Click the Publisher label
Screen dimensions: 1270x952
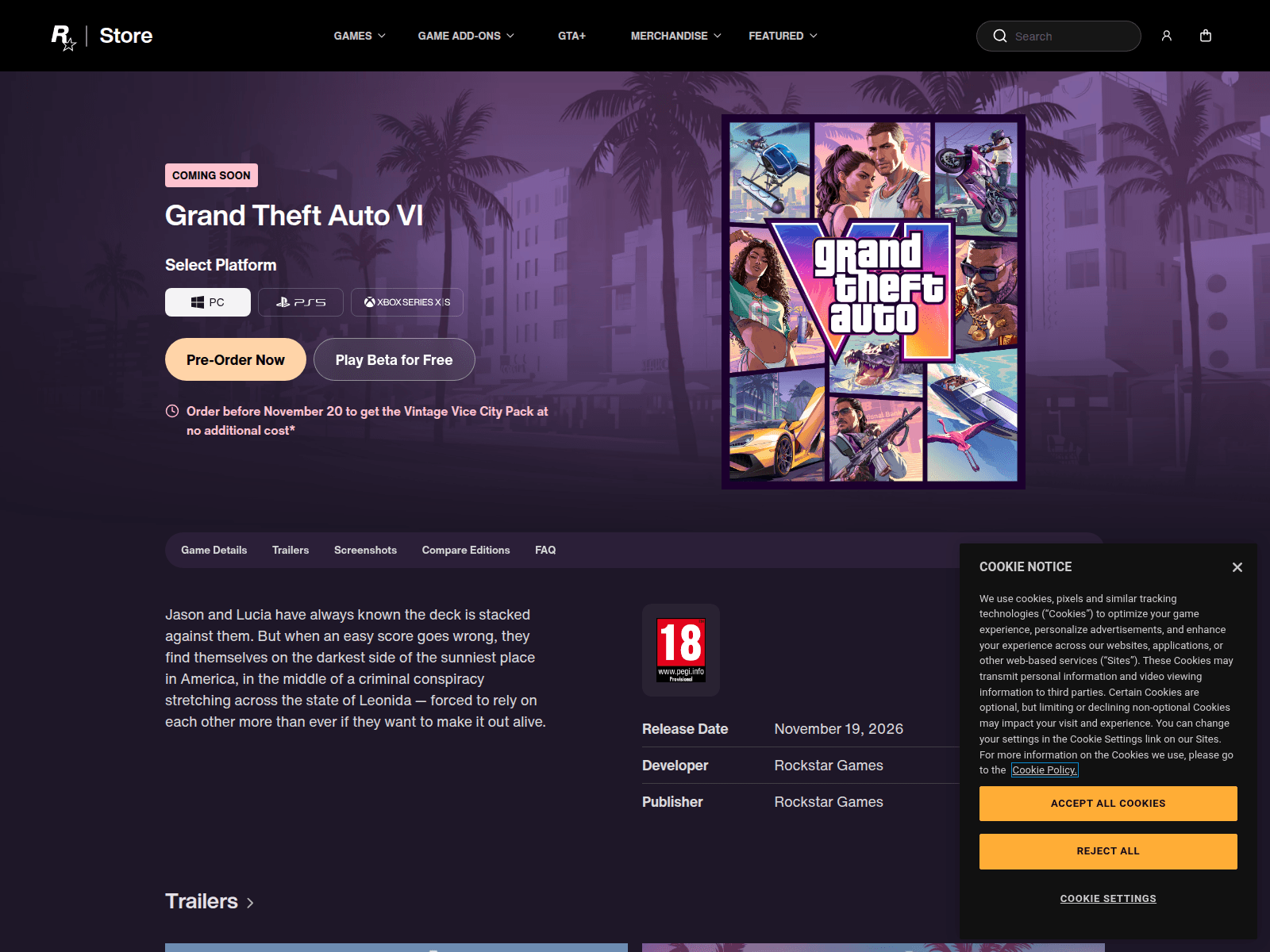tap(672, 802)
